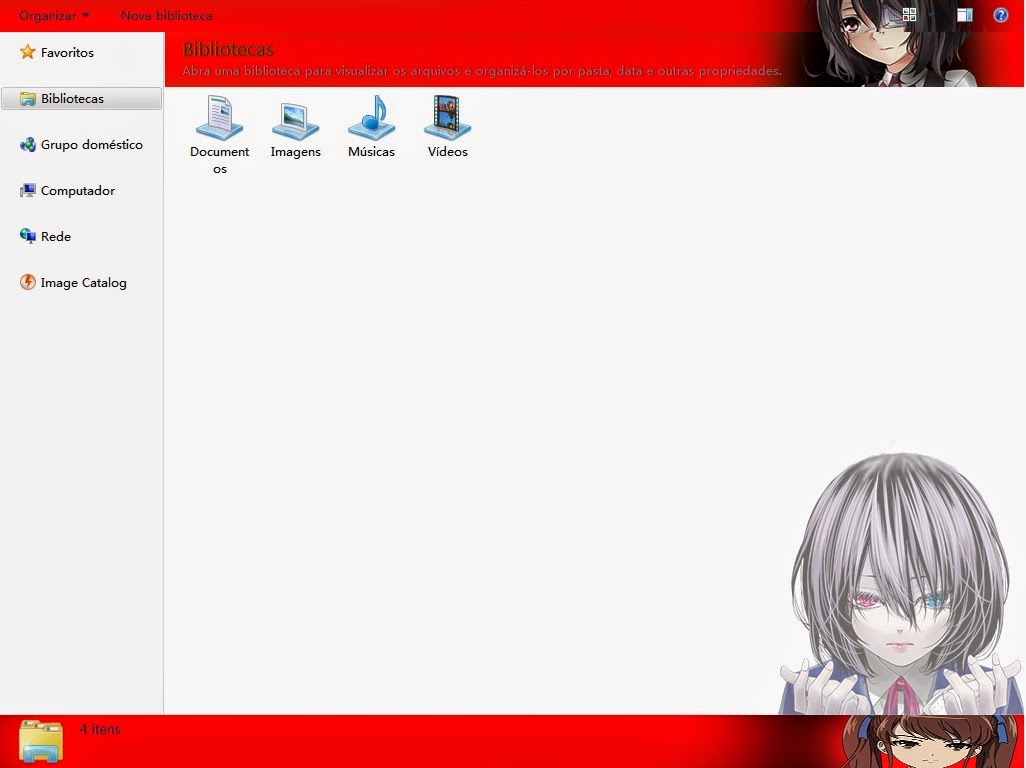Click the Computador monitor icon

[27, 190]
